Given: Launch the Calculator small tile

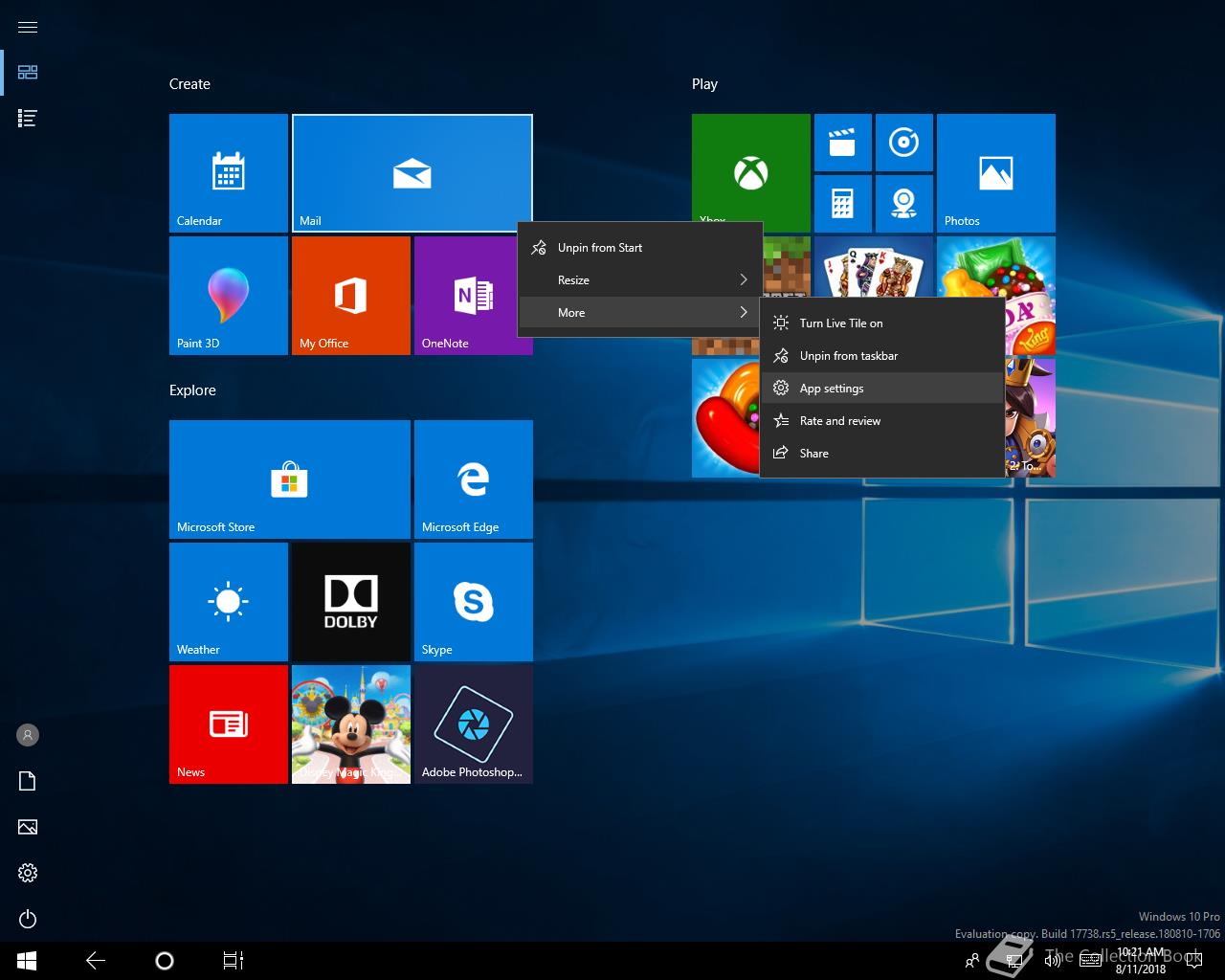Looking at the screenshot, I should coord(843,204).
